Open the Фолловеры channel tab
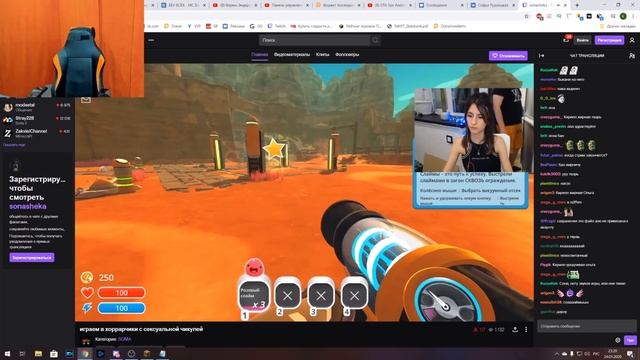This screenshot has width=640, height=360. coord(347,54)
